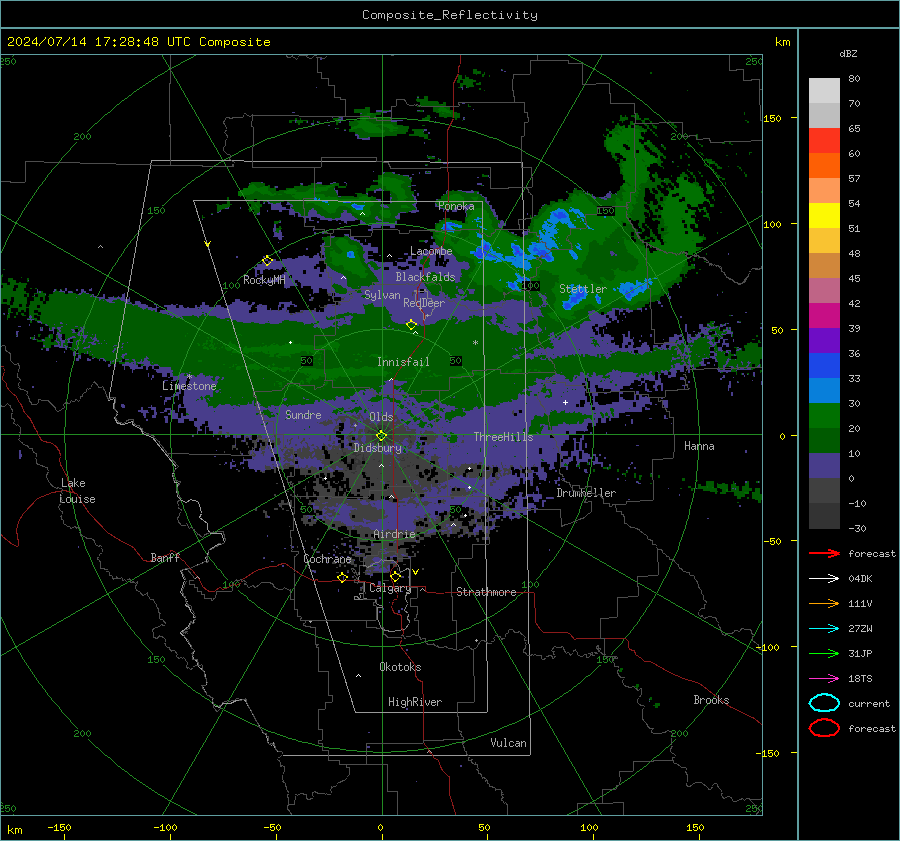The height and width of the screenshot is (841, 900).
Task: Click the Limestone label
Action: click(x=189, y=386)
